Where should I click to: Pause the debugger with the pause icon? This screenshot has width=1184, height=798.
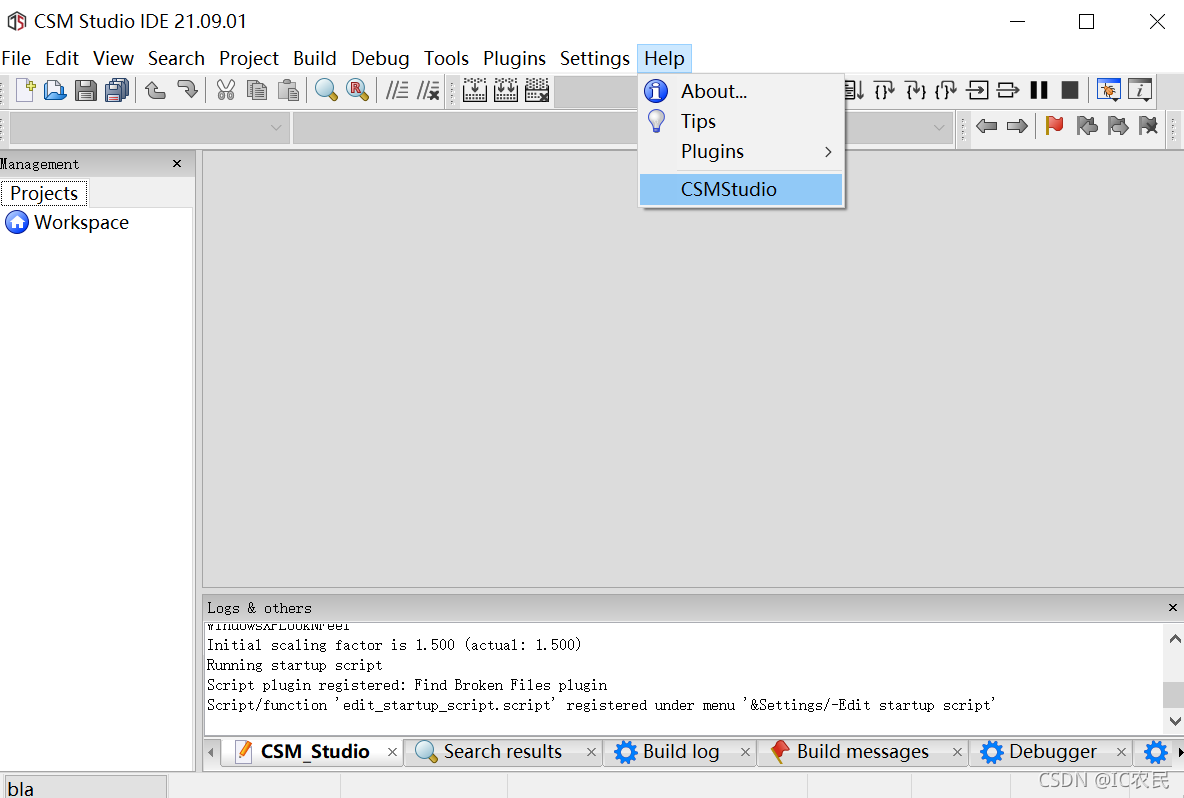[x=1039, y=90]
